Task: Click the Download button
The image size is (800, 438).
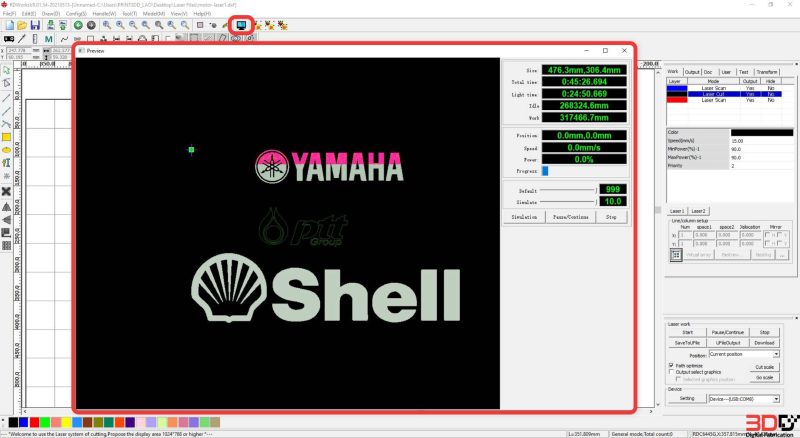Action: pyautogui.click(x=764, y=343)
